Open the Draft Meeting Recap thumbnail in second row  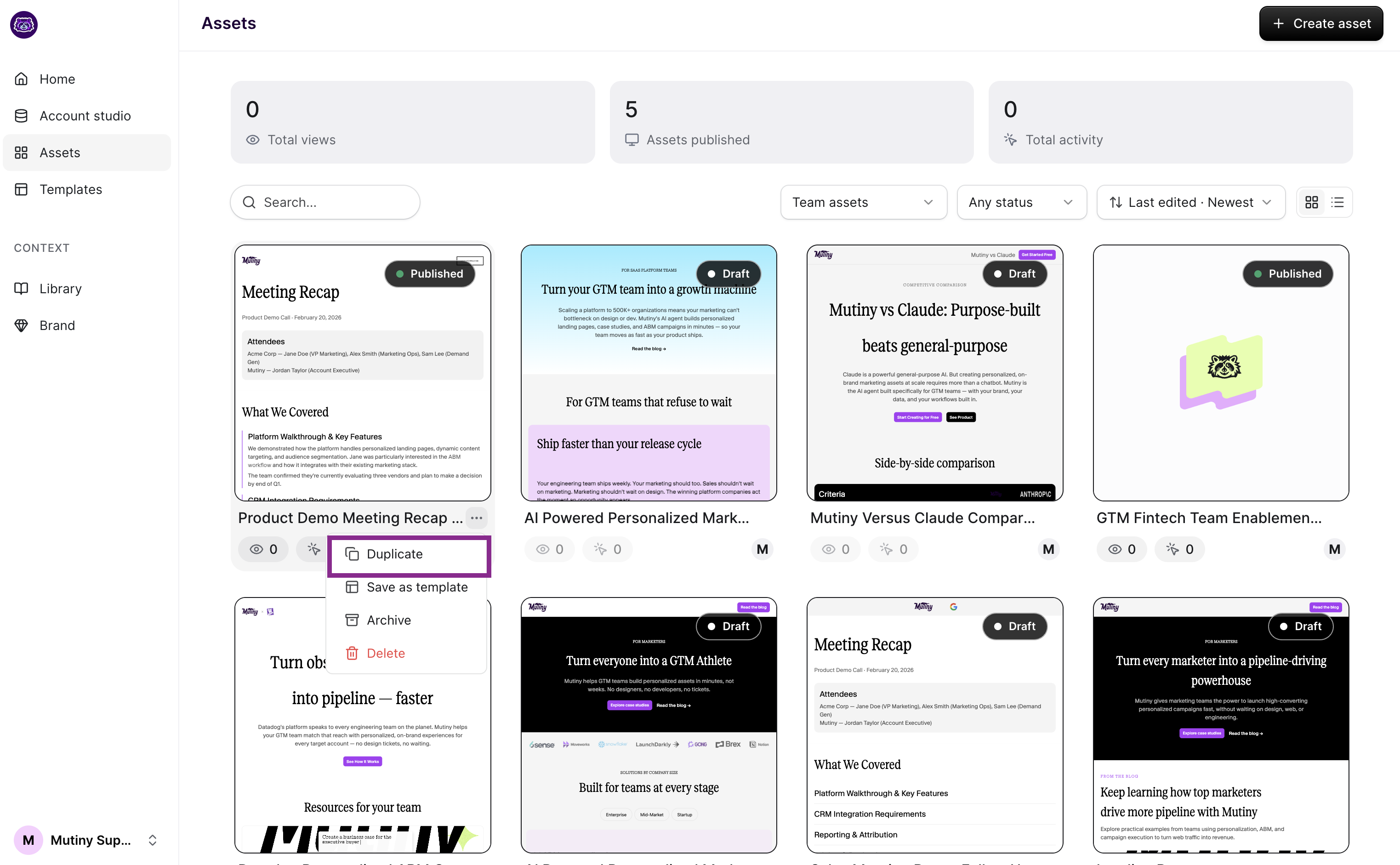pos(934,725)
